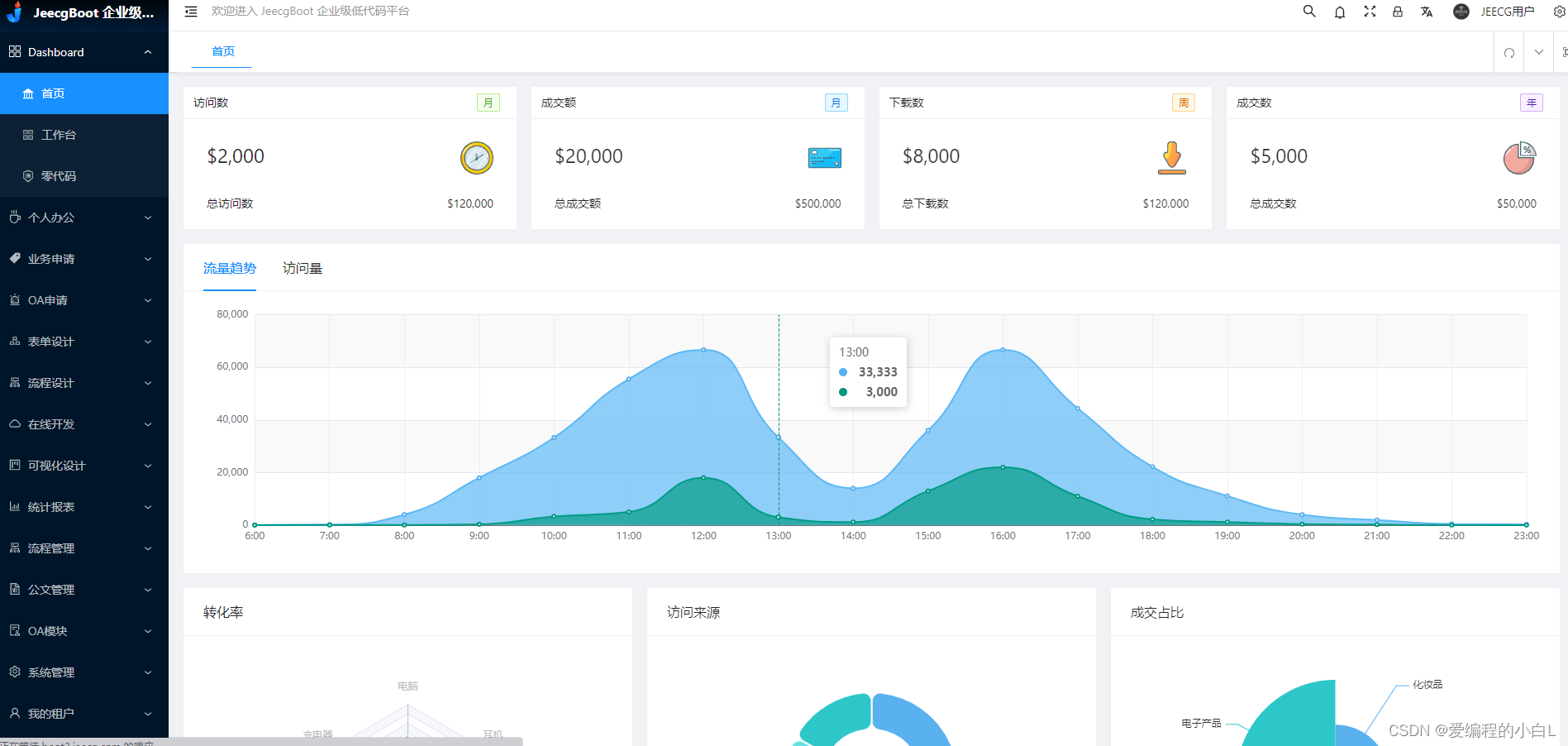Click the 个人办公 cup icon
The image size is (1568, 746).
[15, 218]
